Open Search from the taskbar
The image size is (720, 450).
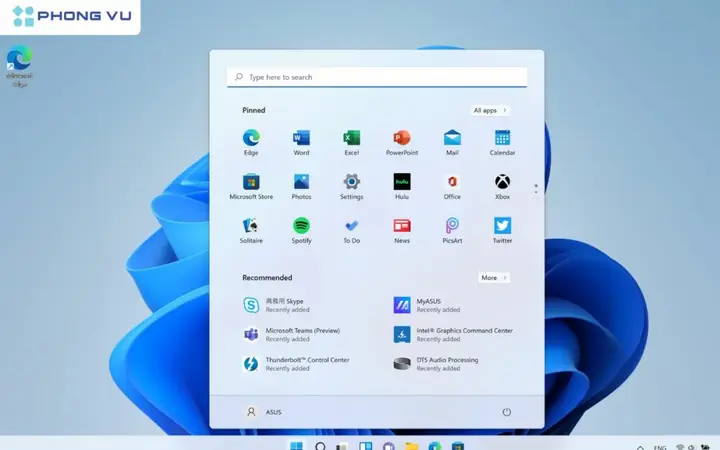coord(320,445)
